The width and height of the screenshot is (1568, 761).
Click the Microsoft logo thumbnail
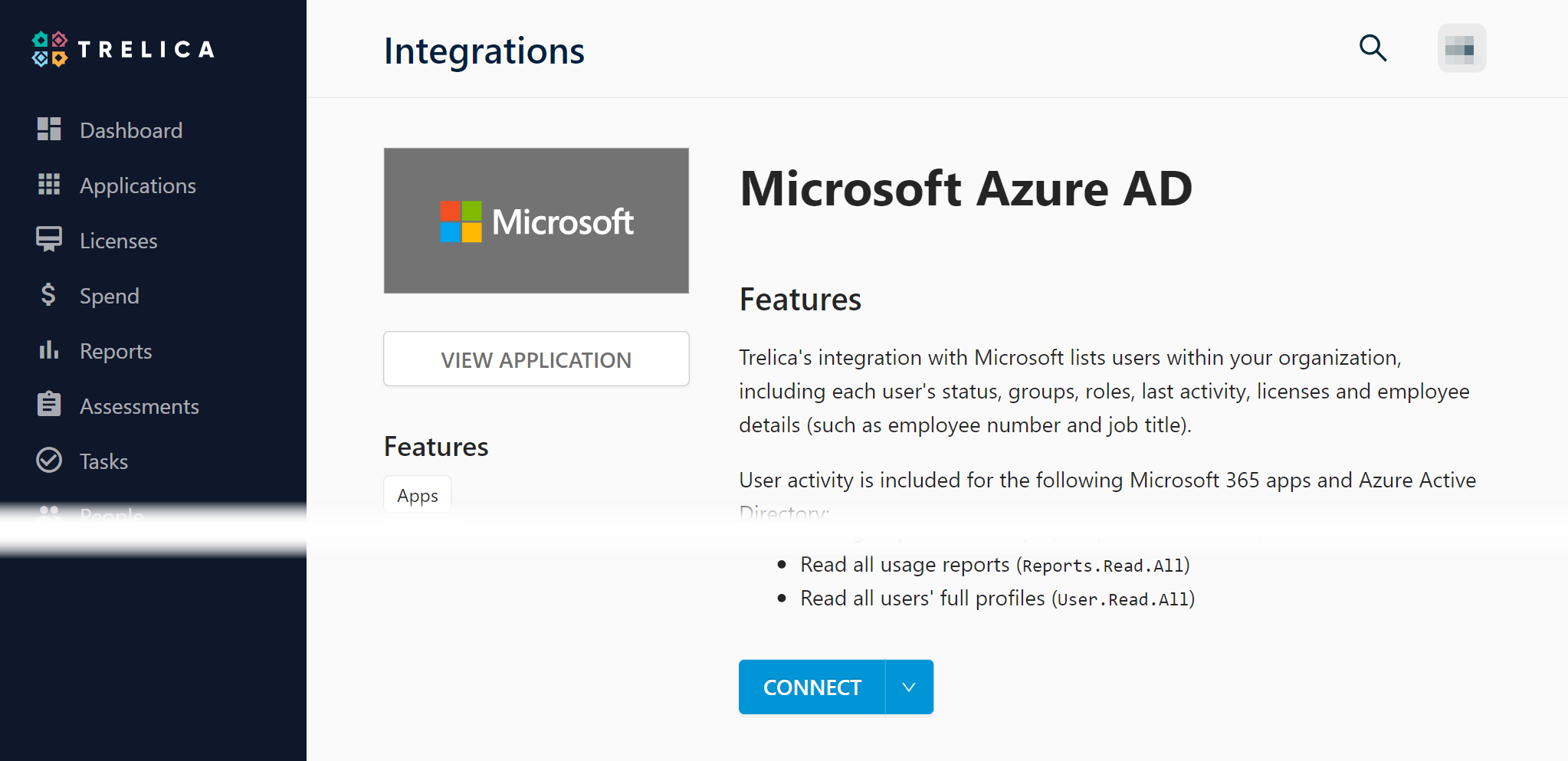point(536,221)
